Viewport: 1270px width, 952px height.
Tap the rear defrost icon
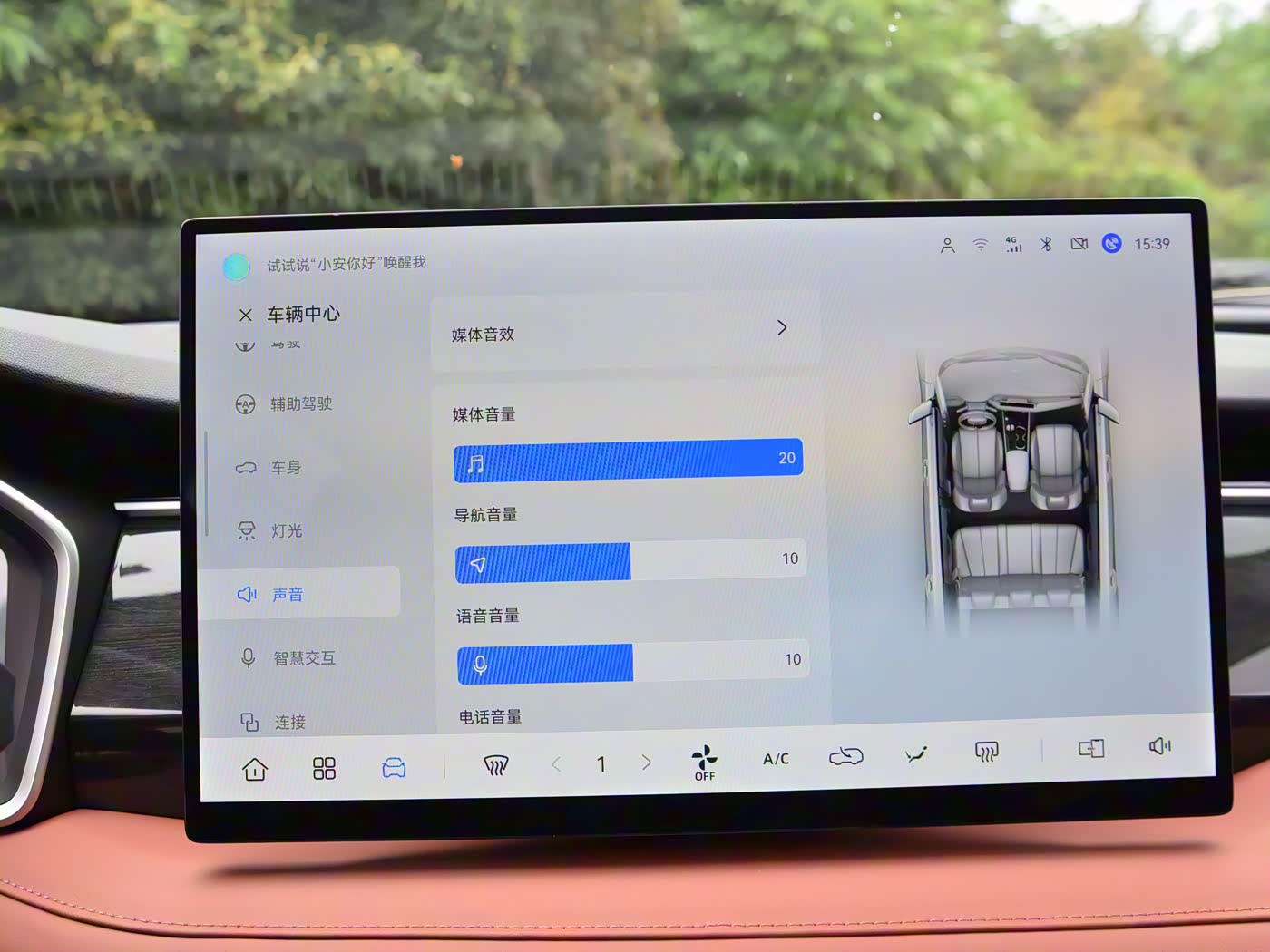986,752
